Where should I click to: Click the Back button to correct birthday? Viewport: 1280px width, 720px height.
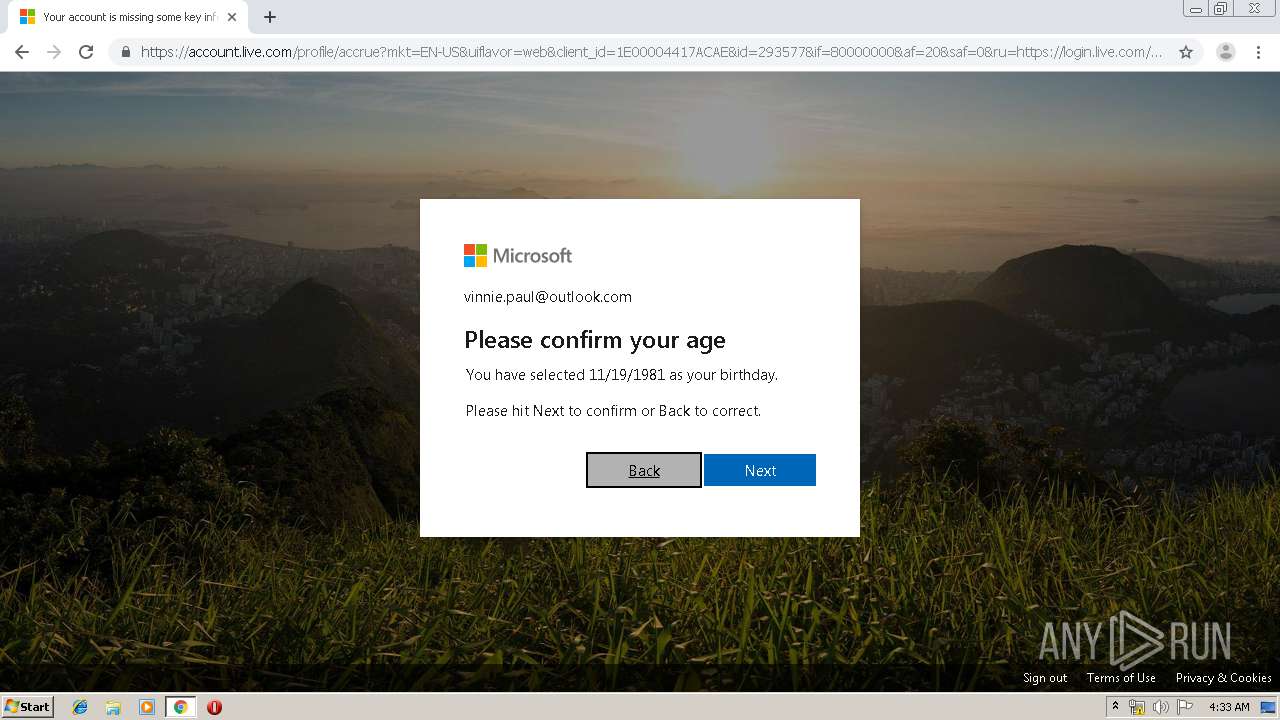pyautogui.click(x=644, y=470)
